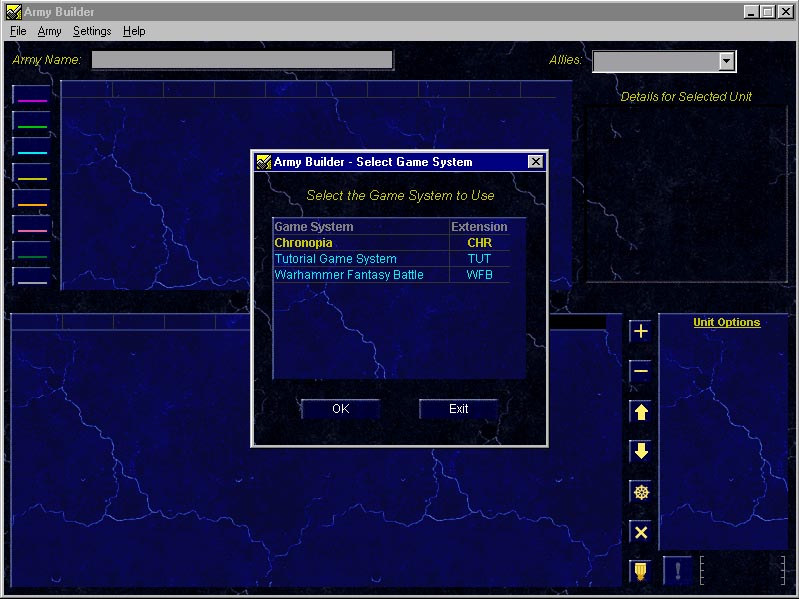Open the Army menu
799x599 pixels.
pyautogui.click(x=49, y=31)
